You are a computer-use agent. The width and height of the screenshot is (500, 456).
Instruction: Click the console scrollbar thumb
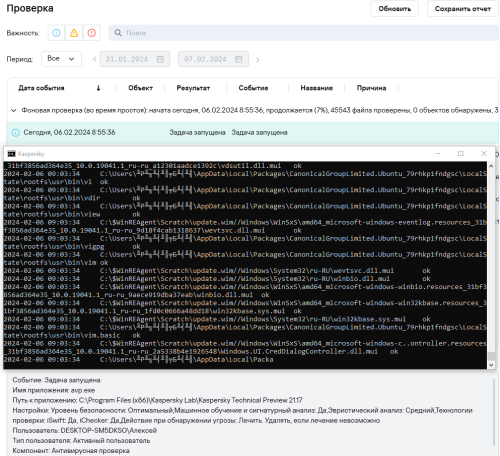(x=491, y=356)
